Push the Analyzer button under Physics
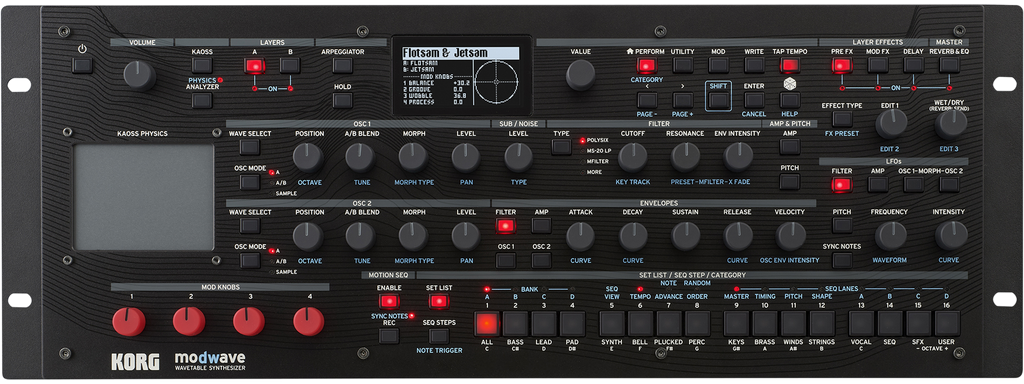 [202, 101]
